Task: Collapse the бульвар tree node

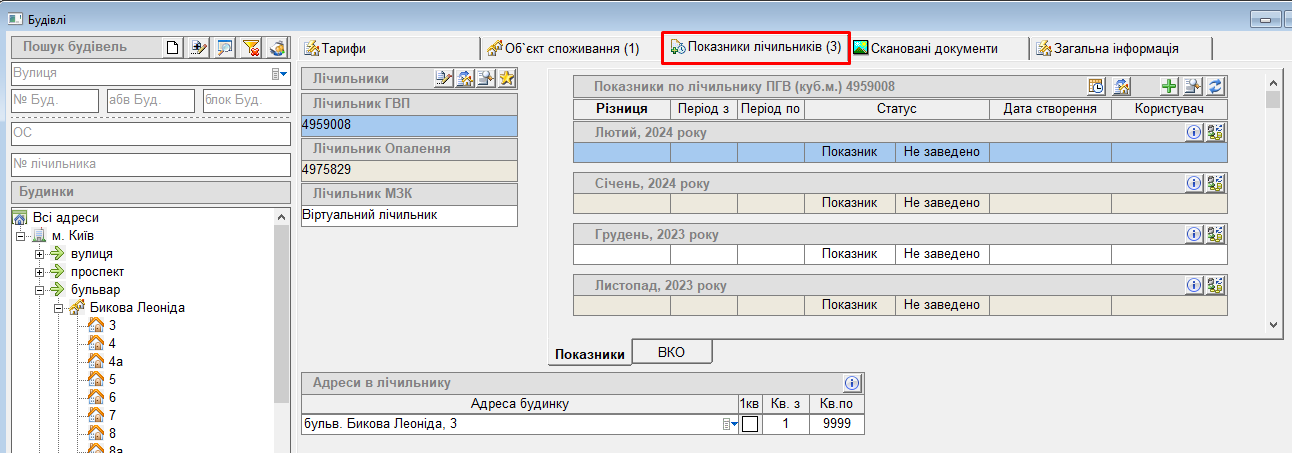Action: 40,290
